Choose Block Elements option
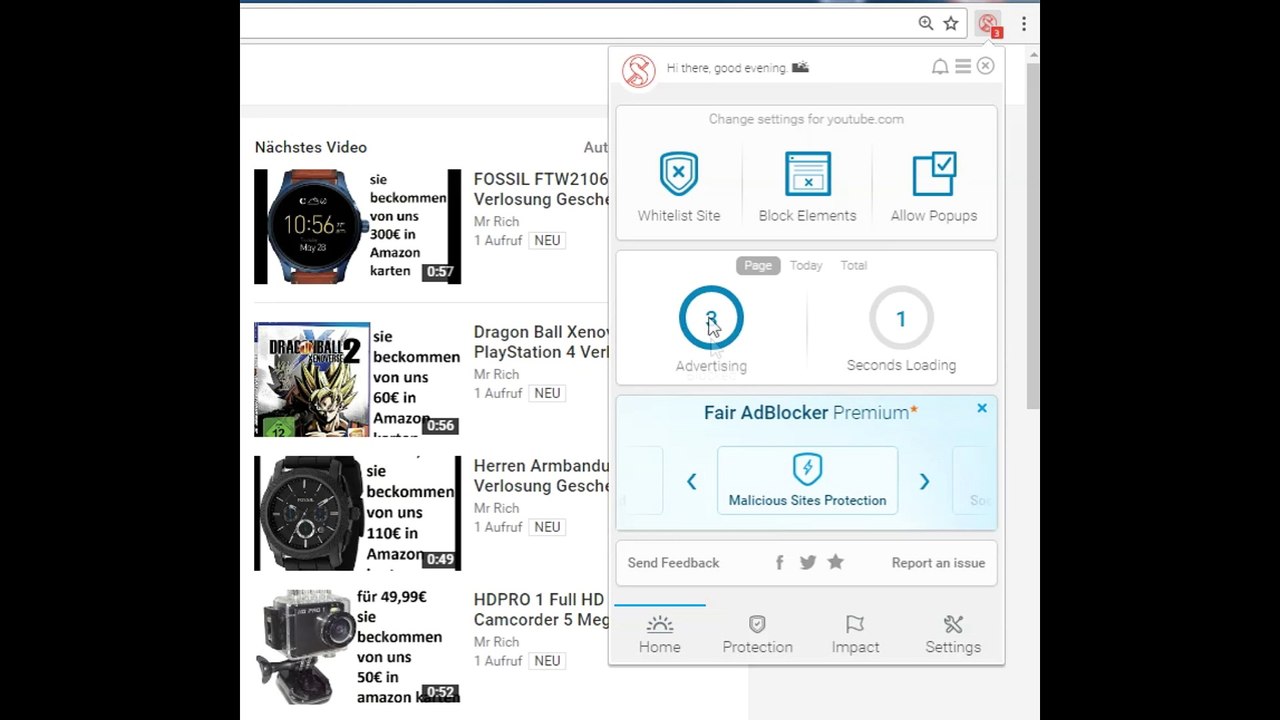1280x720 pixels. pos(807,187)
